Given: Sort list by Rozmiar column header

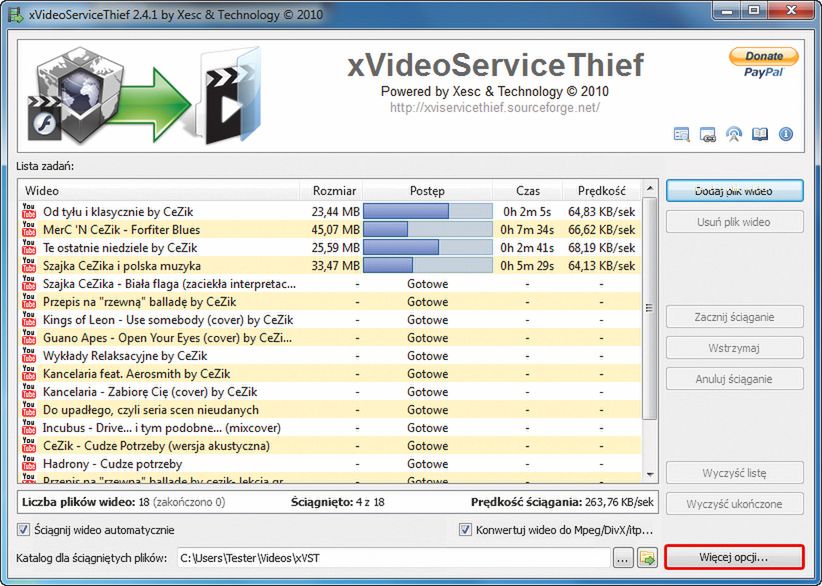Looking at the screenshot, I should 331,190.
